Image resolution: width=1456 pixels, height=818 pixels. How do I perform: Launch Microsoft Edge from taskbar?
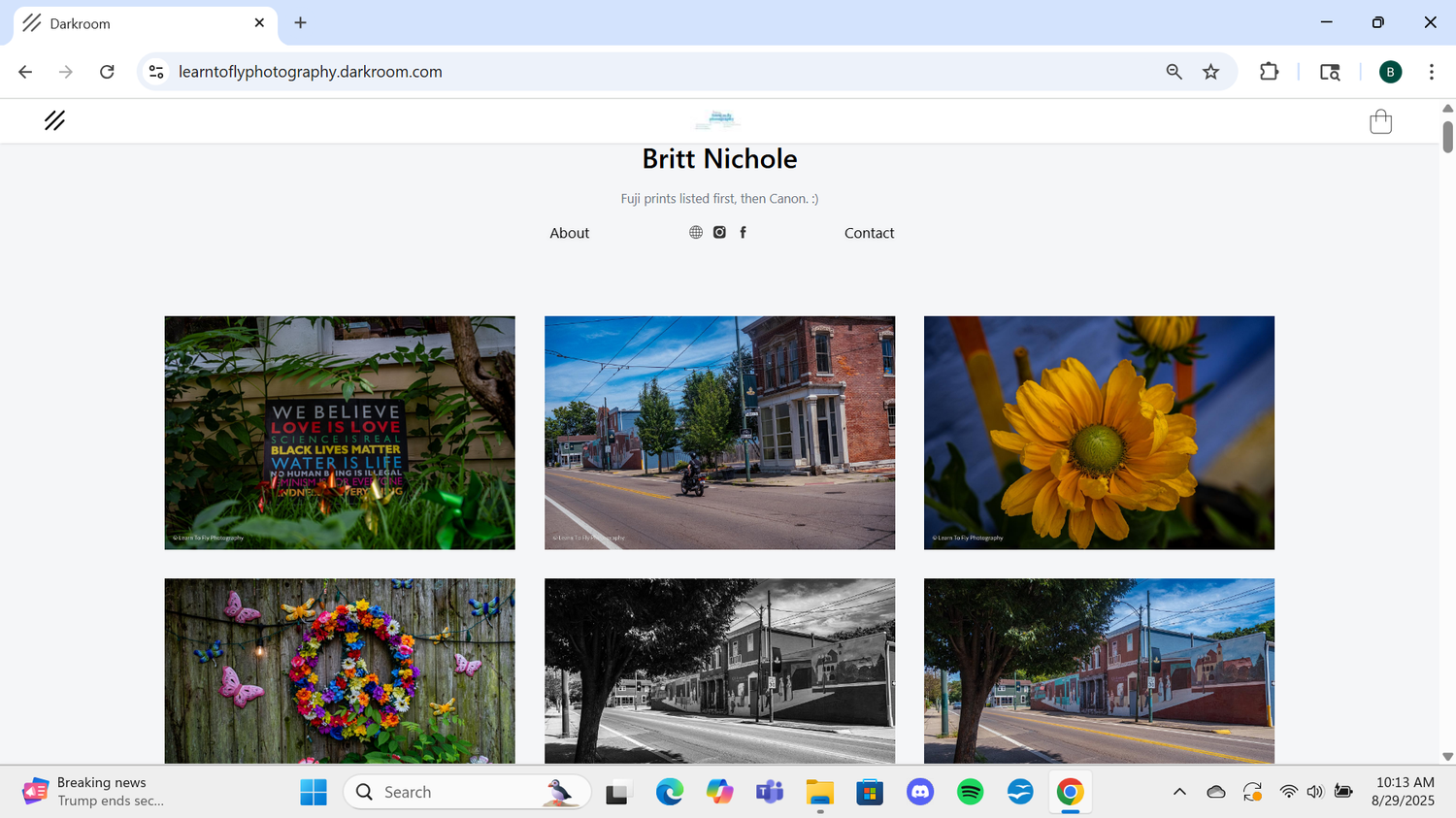pyautogui.click(x=669, y=792)
